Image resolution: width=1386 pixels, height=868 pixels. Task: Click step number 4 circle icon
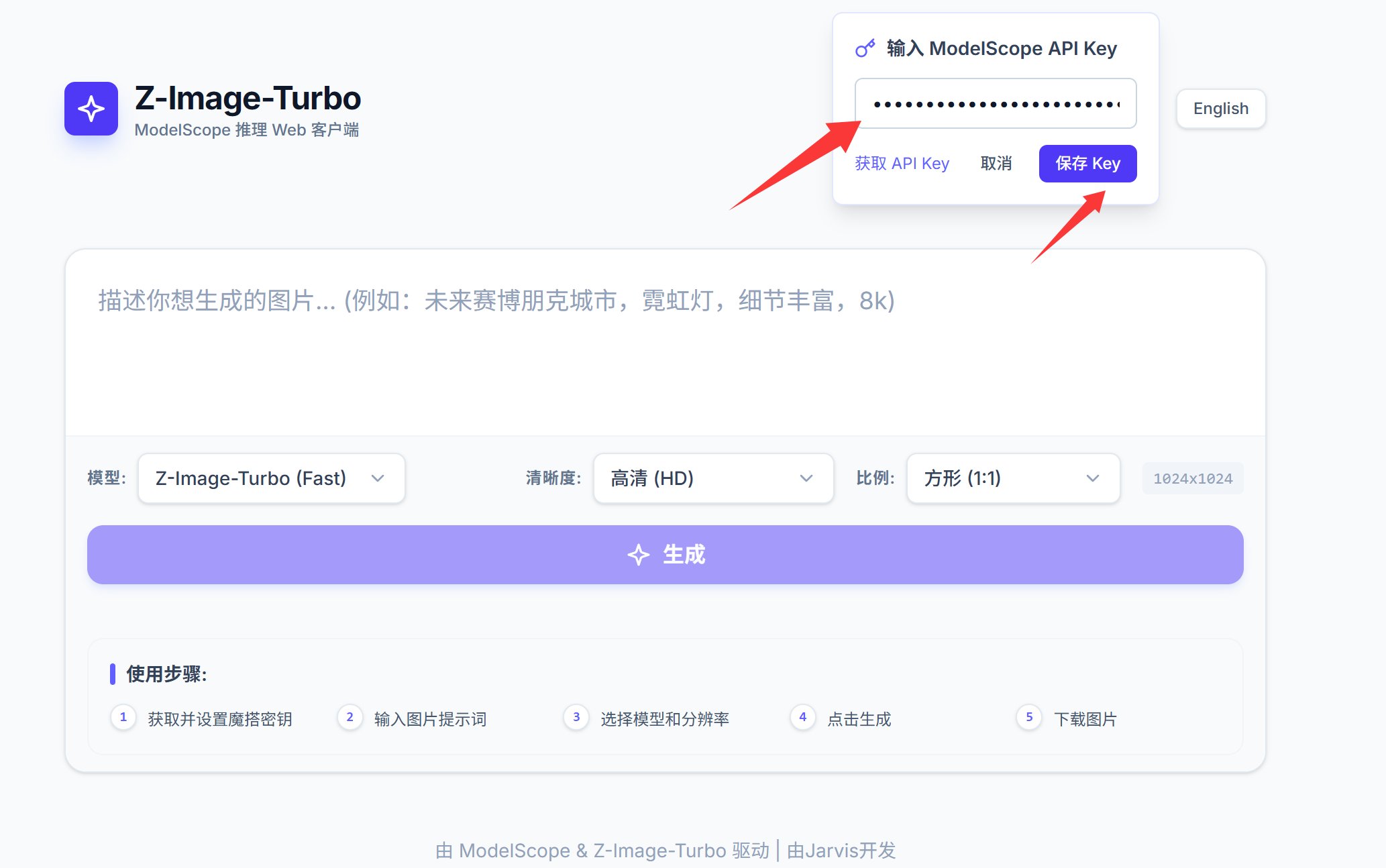[802, 717]
